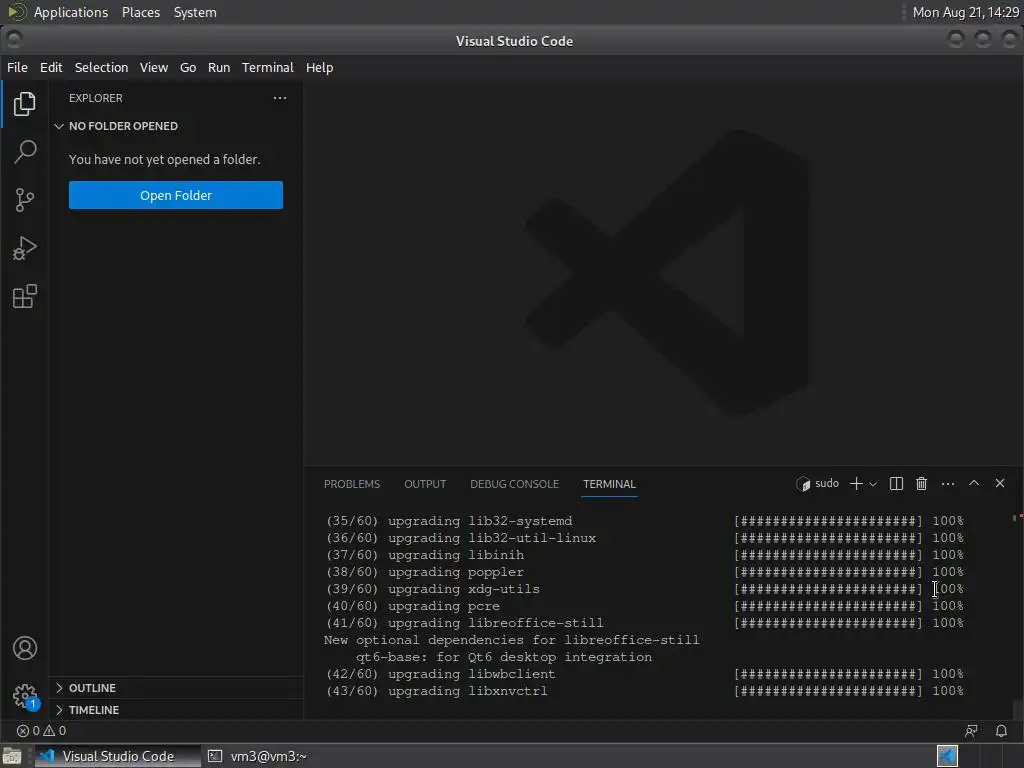Open the Search view in activity bar
Image resolution: width=1024 pixels, height=768 pixels.
click(25, 152)
